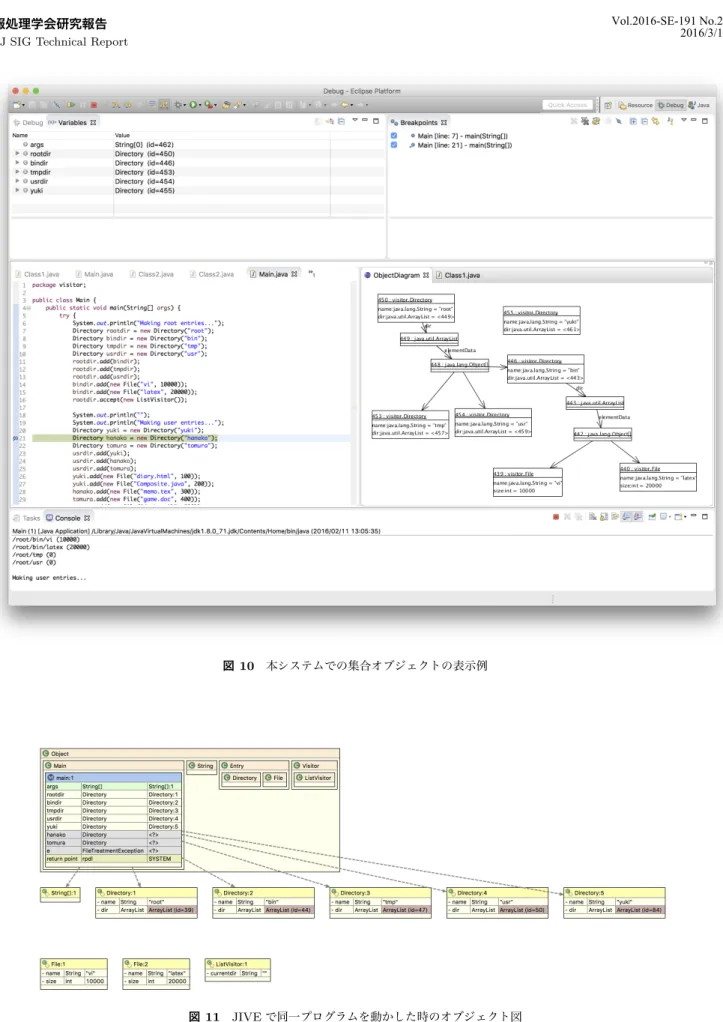This screenshot has width=723, height=1022.
Task: Maximize the Variables view panel
Action: pos(376,121)
